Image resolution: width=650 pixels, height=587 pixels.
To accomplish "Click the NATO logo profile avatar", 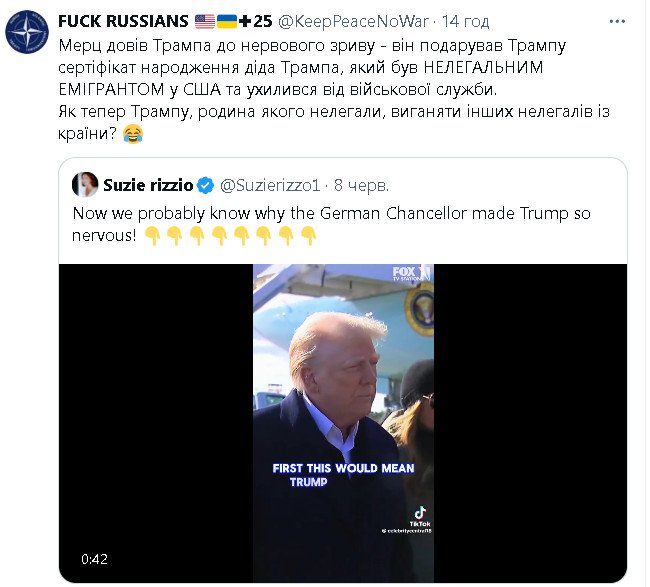I will (27, 32).
